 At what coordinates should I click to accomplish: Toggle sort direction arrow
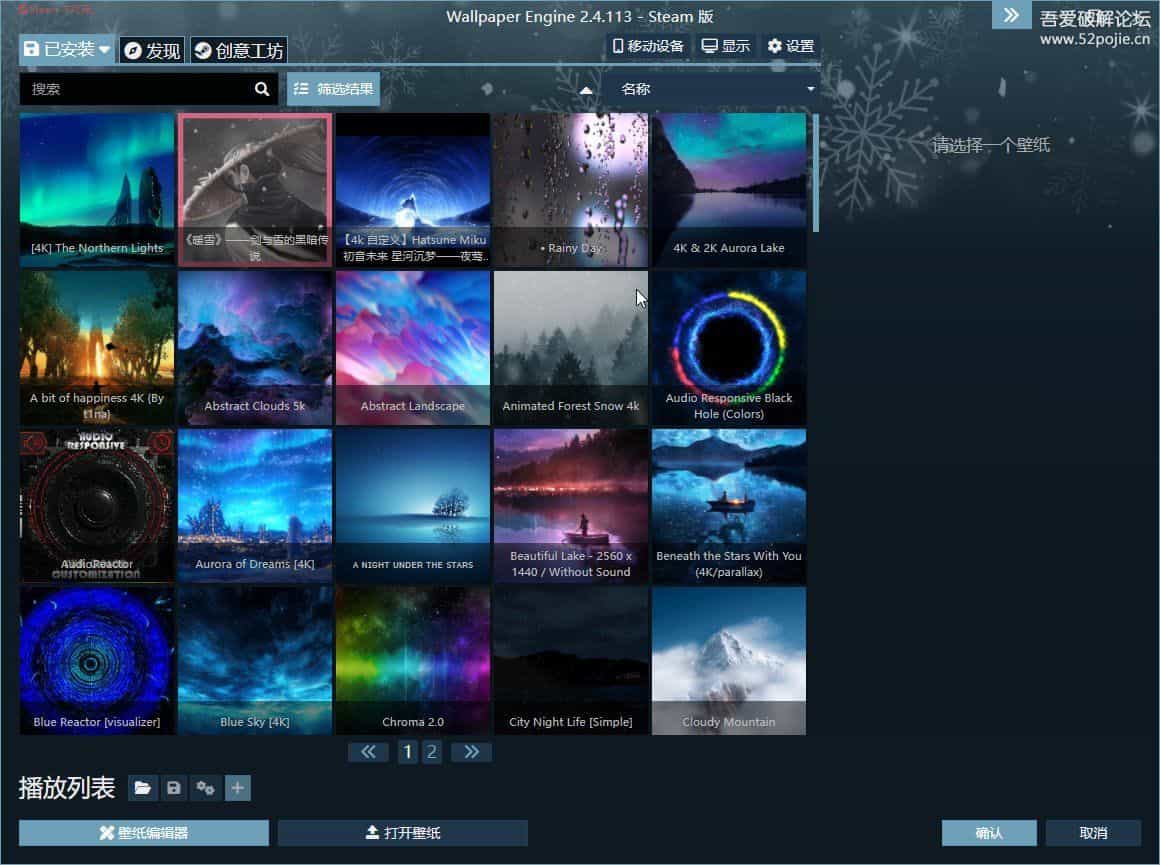(x=586, y=90)
